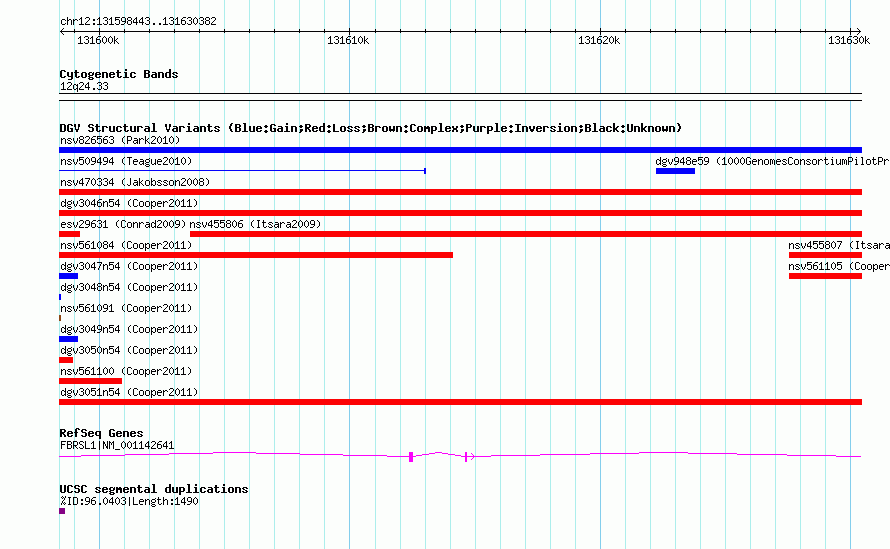The image size is (890, 549).
Task: Click the FBRSL1 exon with the strand arrow
Action: coord(468,456)
